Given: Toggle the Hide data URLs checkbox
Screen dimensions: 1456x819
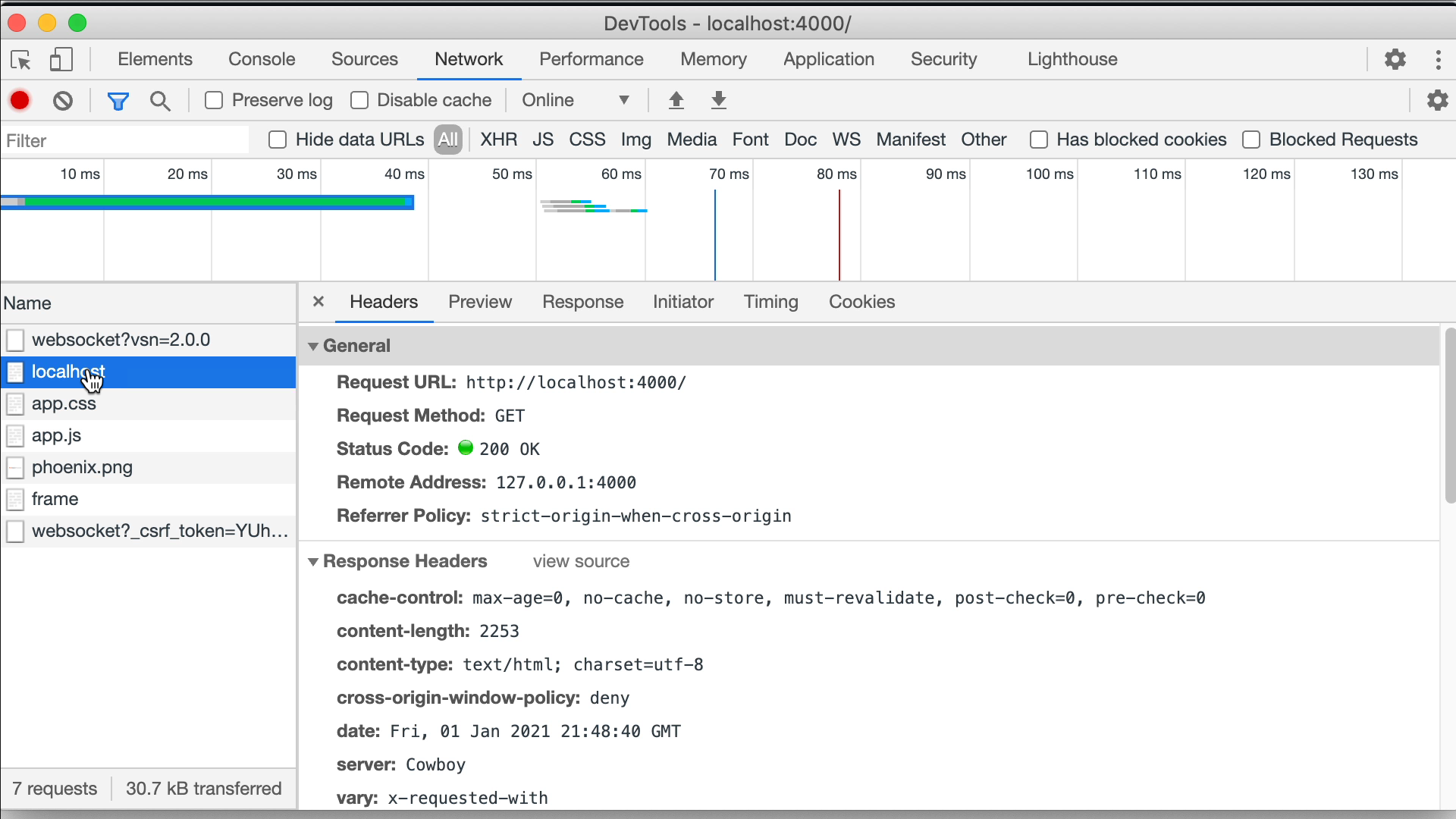Looking at the screenshot, I should tap(278, 139).
